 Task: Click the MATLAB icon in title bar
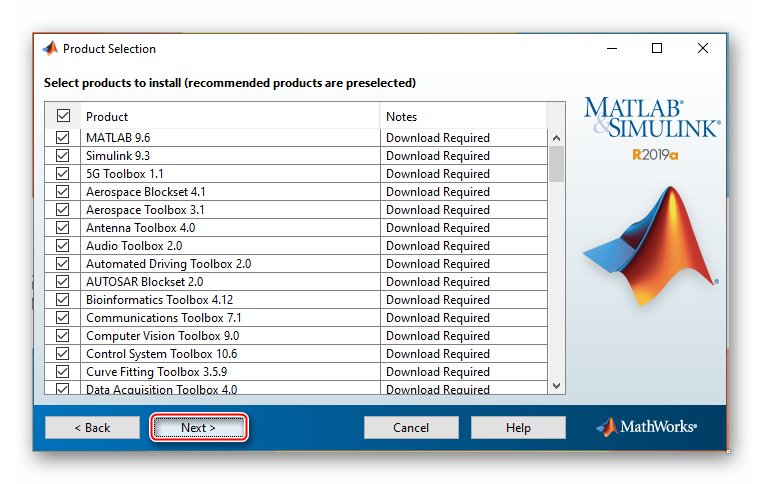pos(49,48)
